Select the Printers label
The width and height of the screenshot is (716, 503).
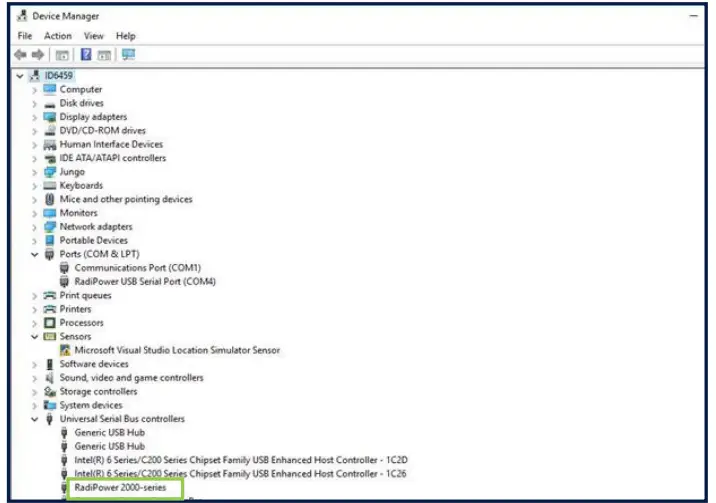coord(75,309)
